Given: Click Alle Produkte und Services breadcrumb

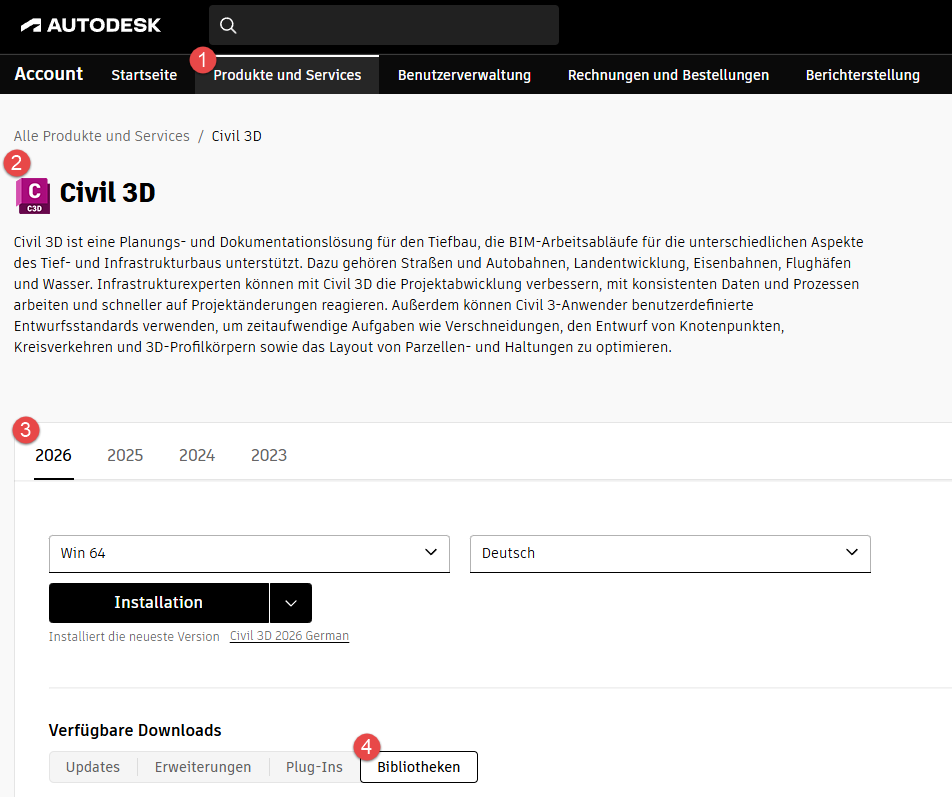Looking at the screenshot, I should click(102, 136).
